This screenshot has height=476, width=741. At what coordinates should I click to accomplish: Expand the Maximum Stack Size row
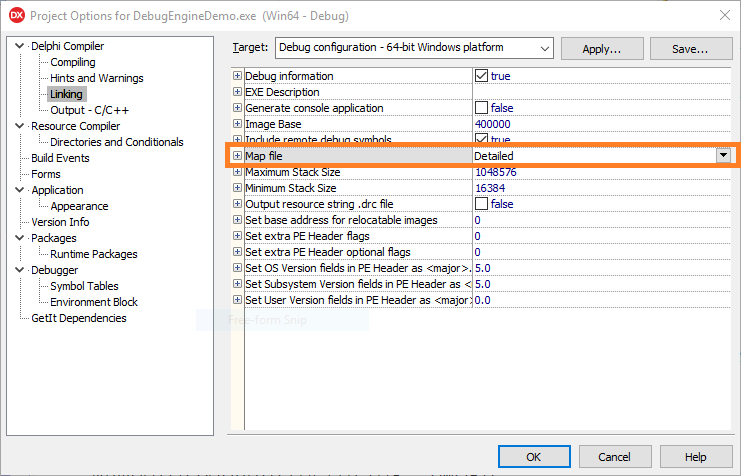pyautogui.click(x=237, y=172)
